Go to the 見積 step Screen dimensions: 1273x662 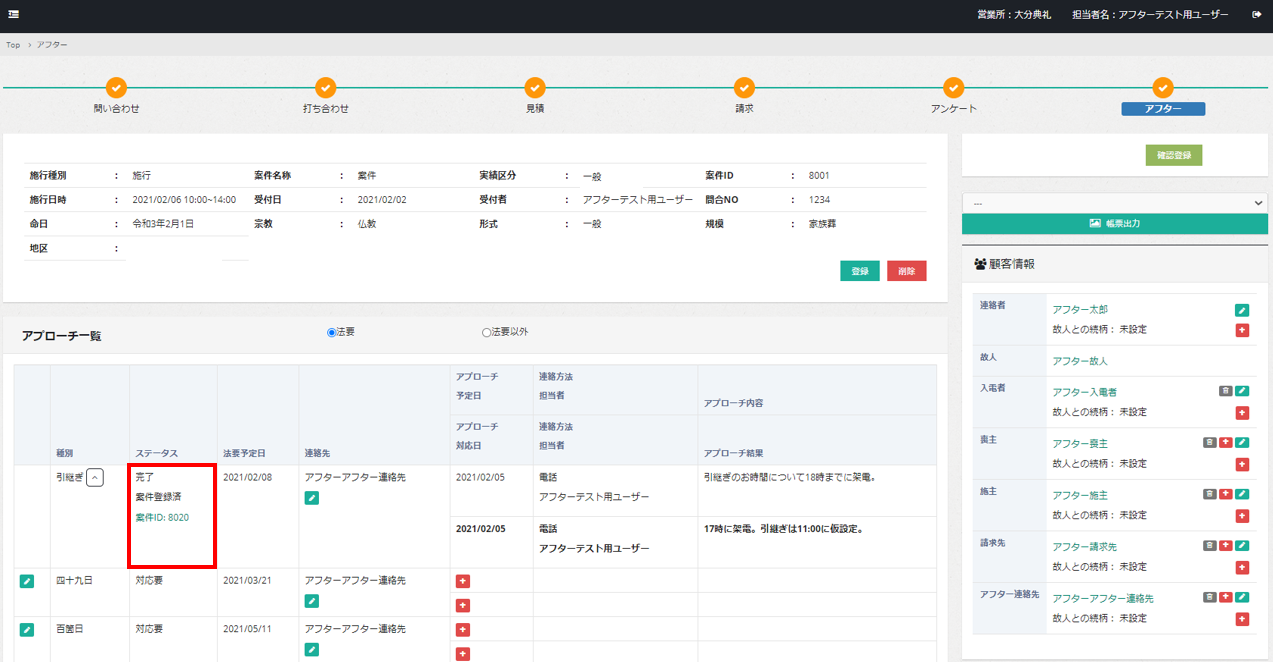[535, 89]
